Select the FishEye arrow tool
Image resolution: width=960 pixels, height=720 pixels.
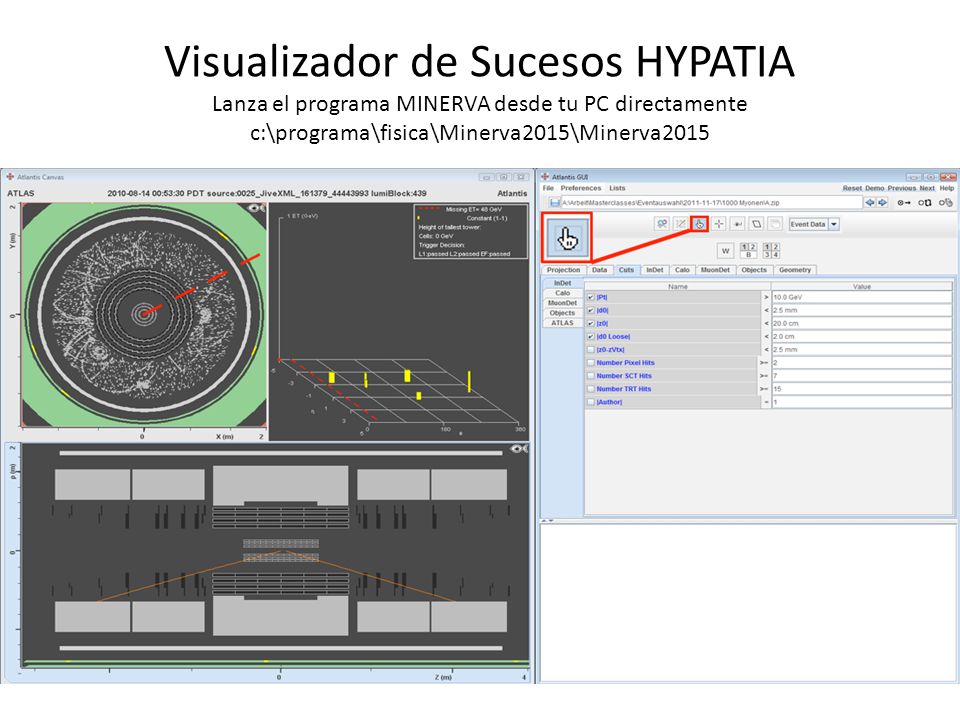click(738, 224)
